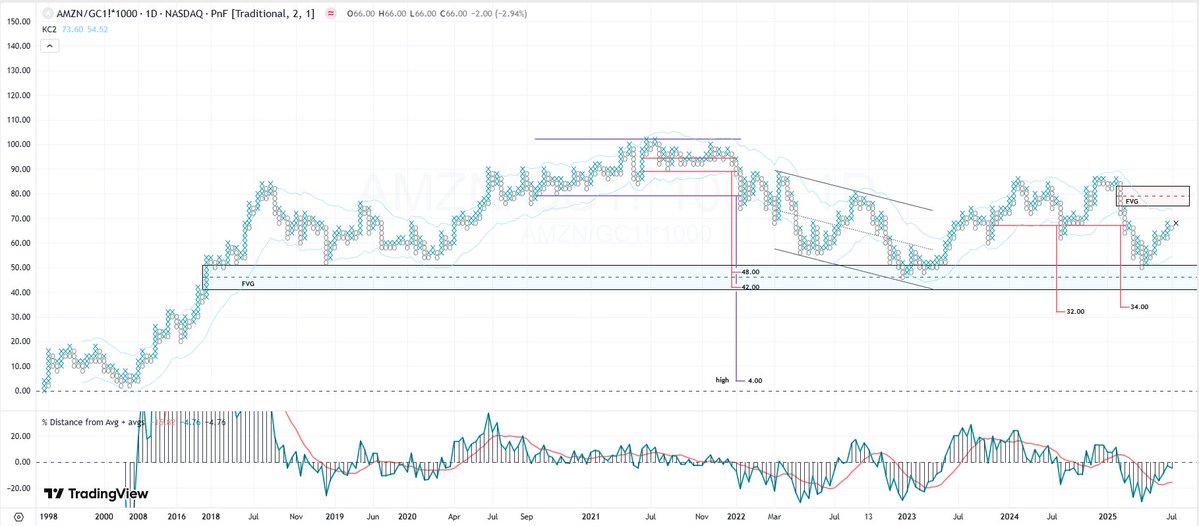The width and height of the screenshot is (1199, 526).
Task: Click the AMZN/GC1!*1000 symbol title
Action: pos(95,14)
